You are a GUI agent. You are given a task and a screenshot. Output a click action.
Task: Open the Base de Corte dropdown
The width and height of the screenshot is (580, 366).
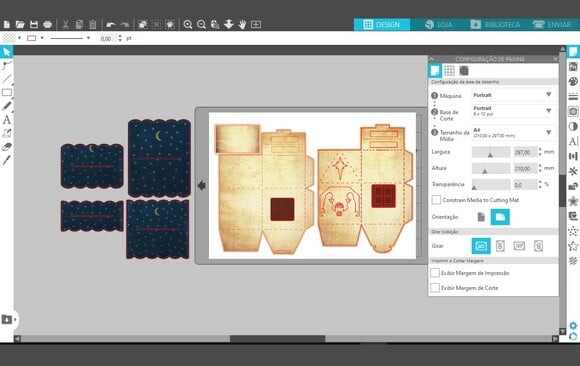tap(514, 111)
